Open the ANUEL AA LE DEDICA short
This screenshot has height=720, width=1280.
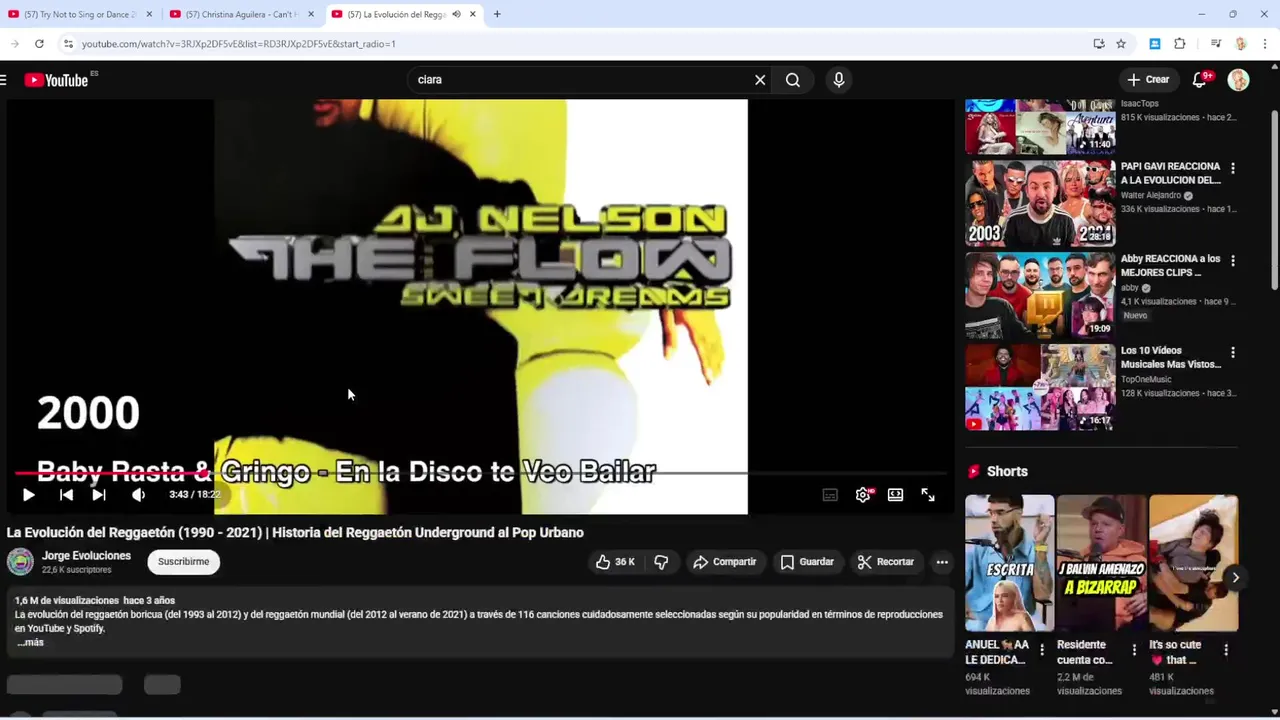point(1009,563)
